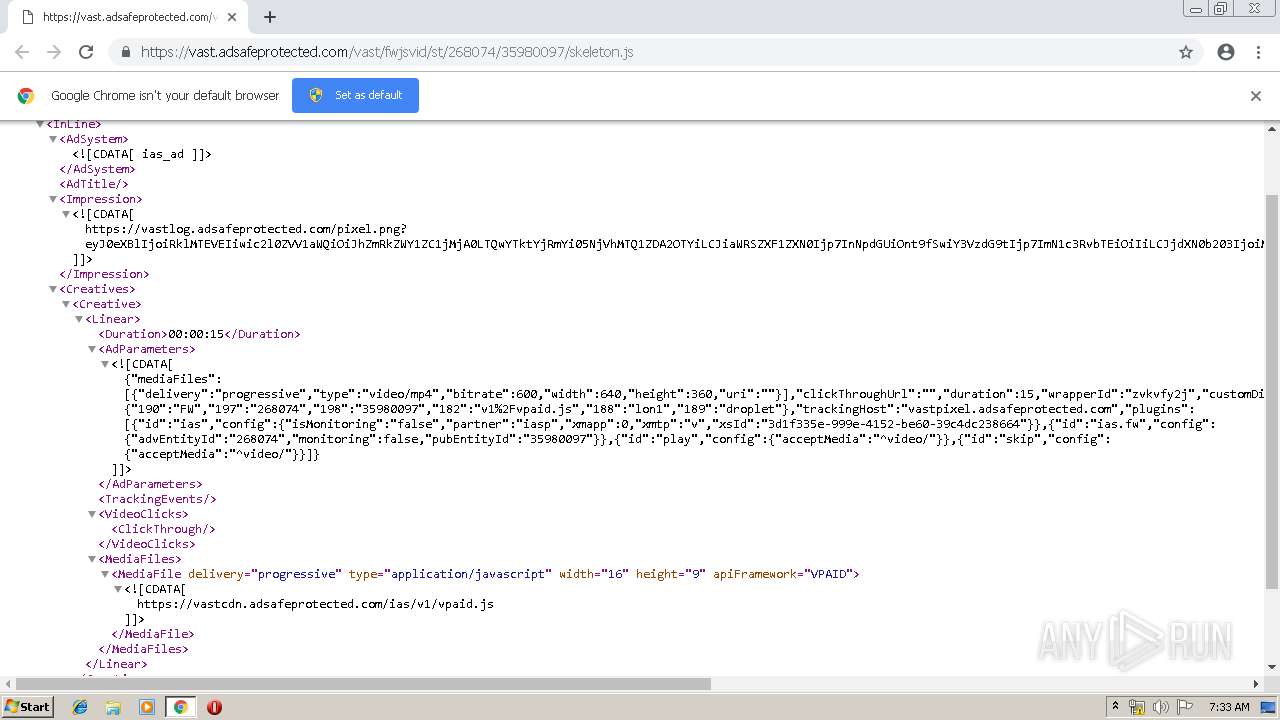Click the scroll up arrow

pyautogui.click(x=1272, y=127)
